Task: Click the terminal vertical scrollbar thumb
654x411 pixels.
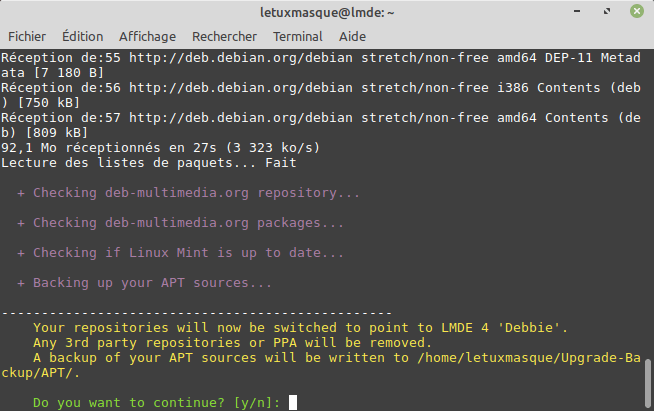Action: coord(648,383)
